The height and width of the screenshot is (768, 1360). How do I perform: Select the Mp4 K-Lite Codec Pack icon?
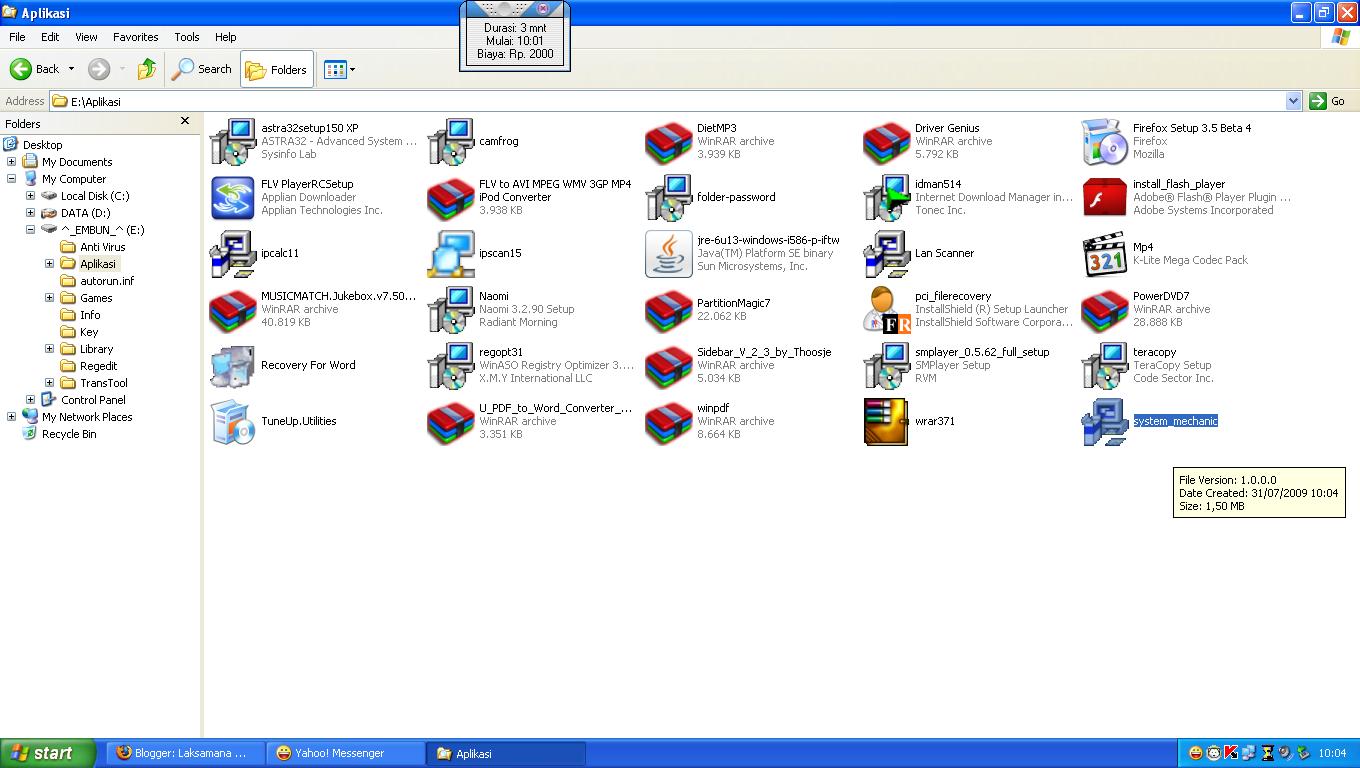click(1105, 253)
